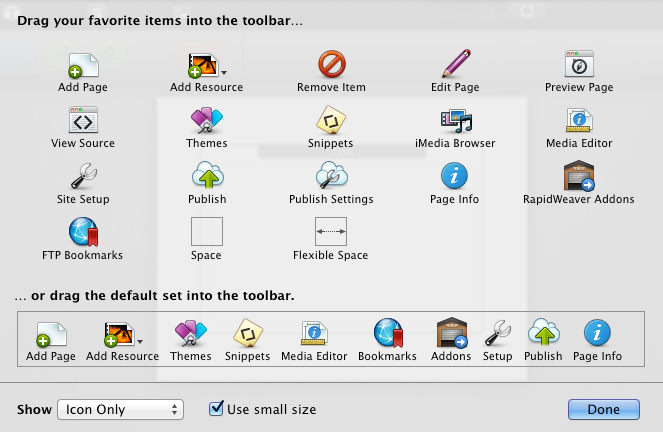
Task: Select Snippets in the default set
Action: tap(248, 341)
